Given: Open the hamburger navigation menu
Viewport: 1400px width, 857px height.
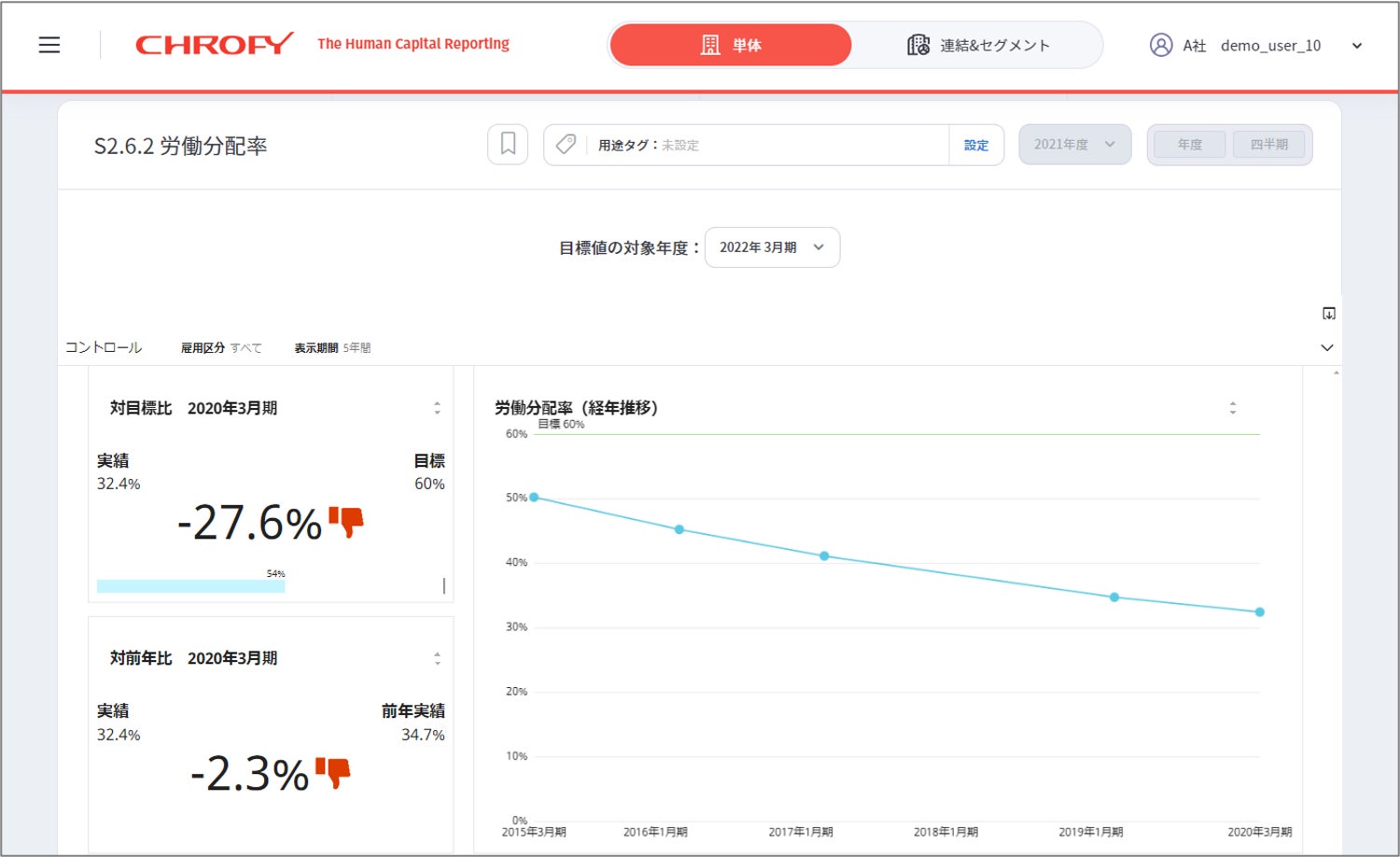Looking at the screenshot, I should [49, 45].
